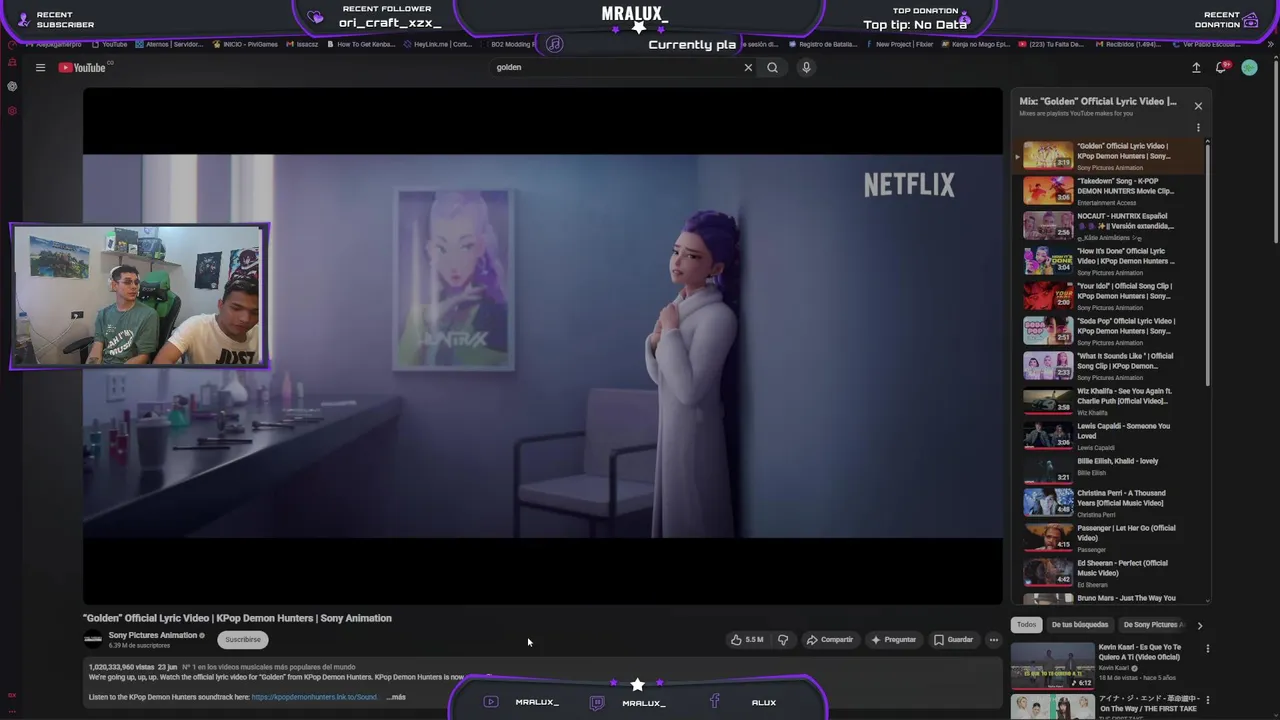The width and height of the screenshot is (1280, 720).
Task: Open the INICIO - PiviGames bookmark
Action: coord(244,44)
